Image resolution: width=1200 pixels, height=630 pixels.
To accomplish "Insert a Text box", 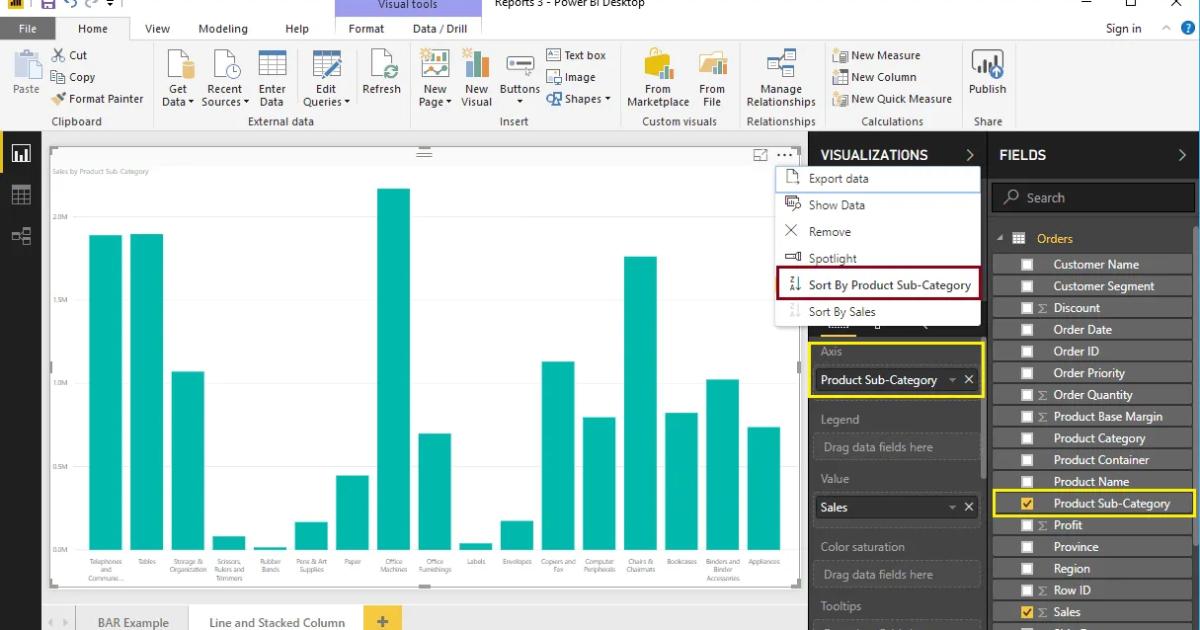I will click(x=576, y=54).
